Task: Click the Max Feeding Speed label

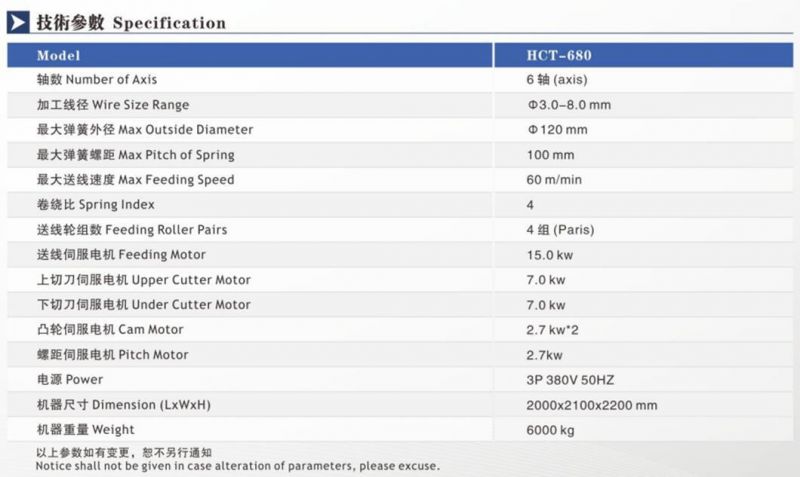Action: [x=136, y=180]
